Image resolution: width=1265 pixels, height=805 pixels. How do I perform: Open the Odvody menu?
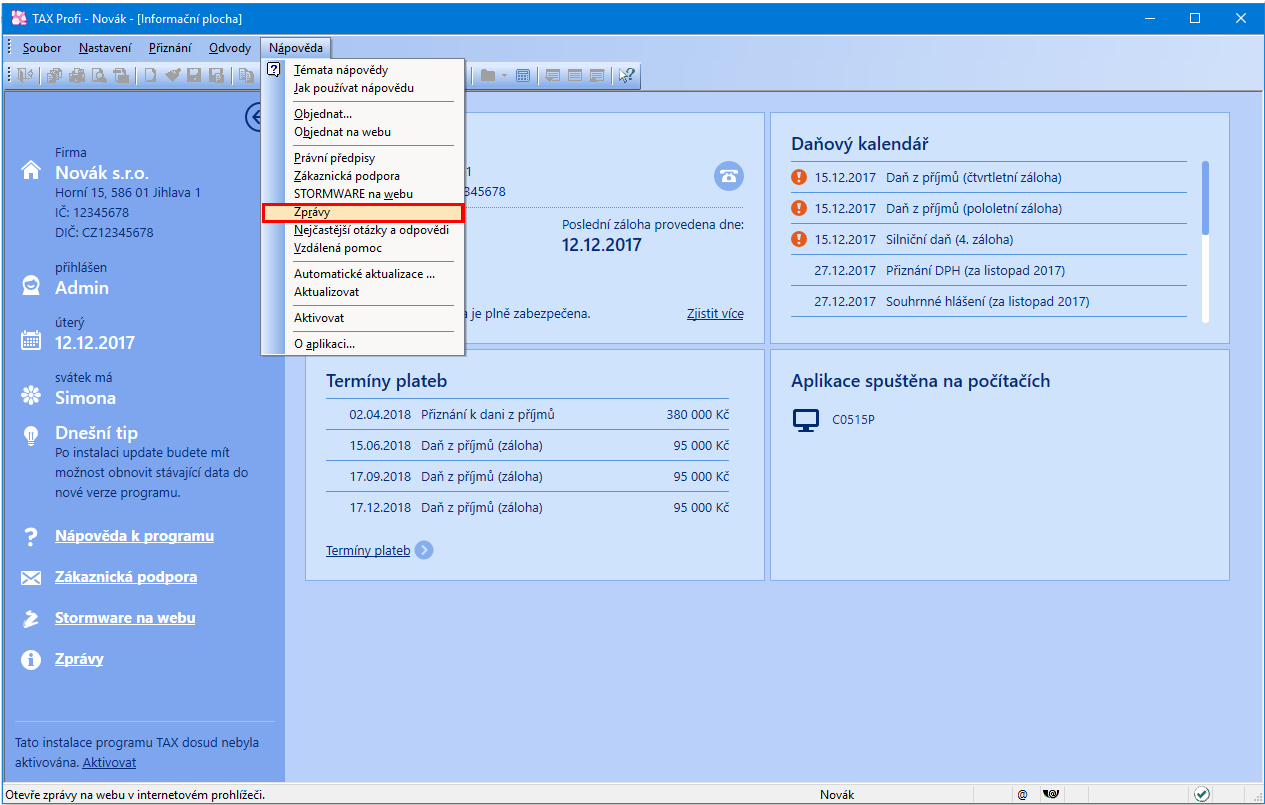[x=230, y=48]
